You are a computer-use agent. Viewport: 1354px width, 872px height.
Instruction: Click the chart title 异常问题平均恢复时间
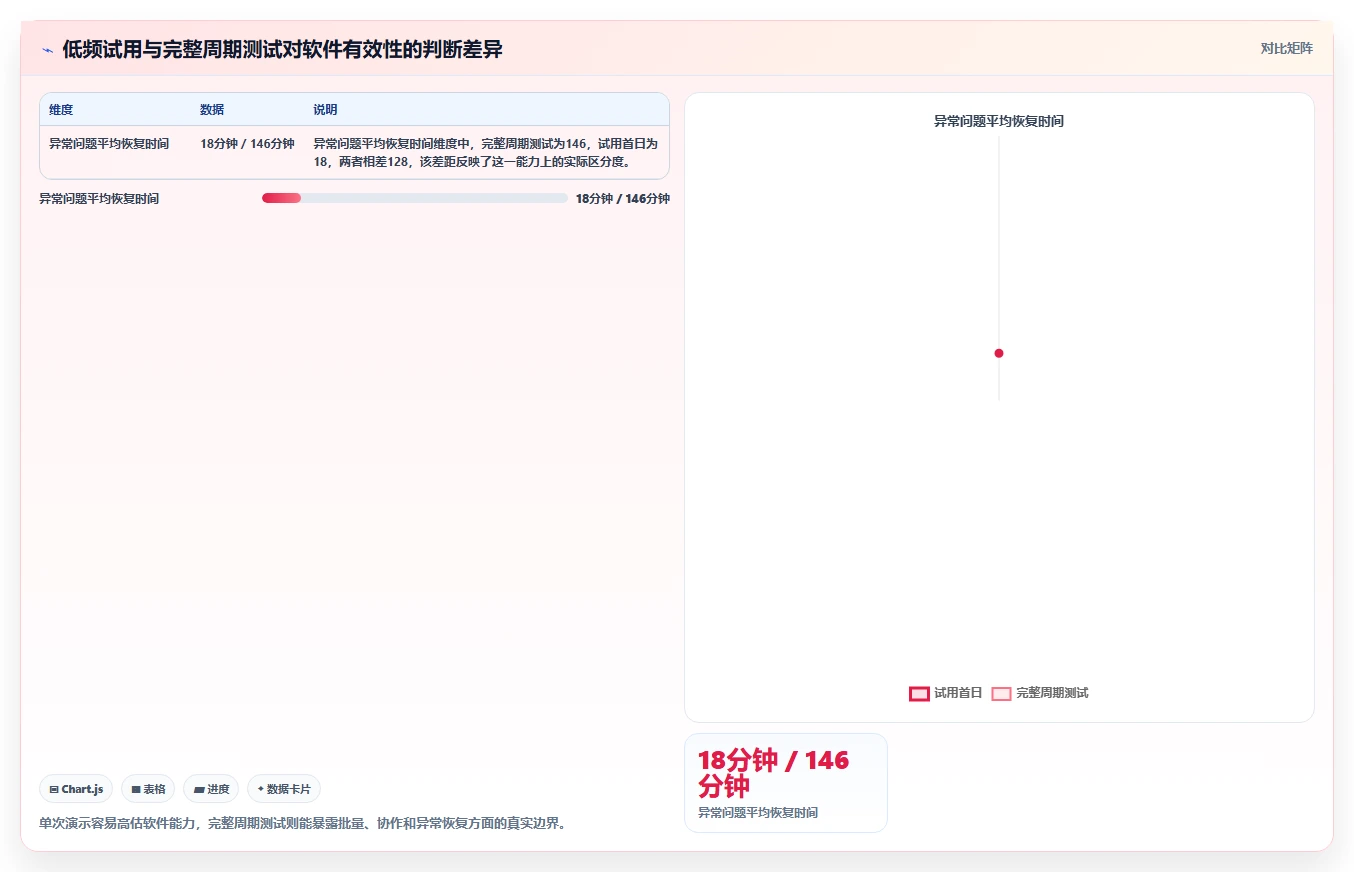click(x=998, y=121)
